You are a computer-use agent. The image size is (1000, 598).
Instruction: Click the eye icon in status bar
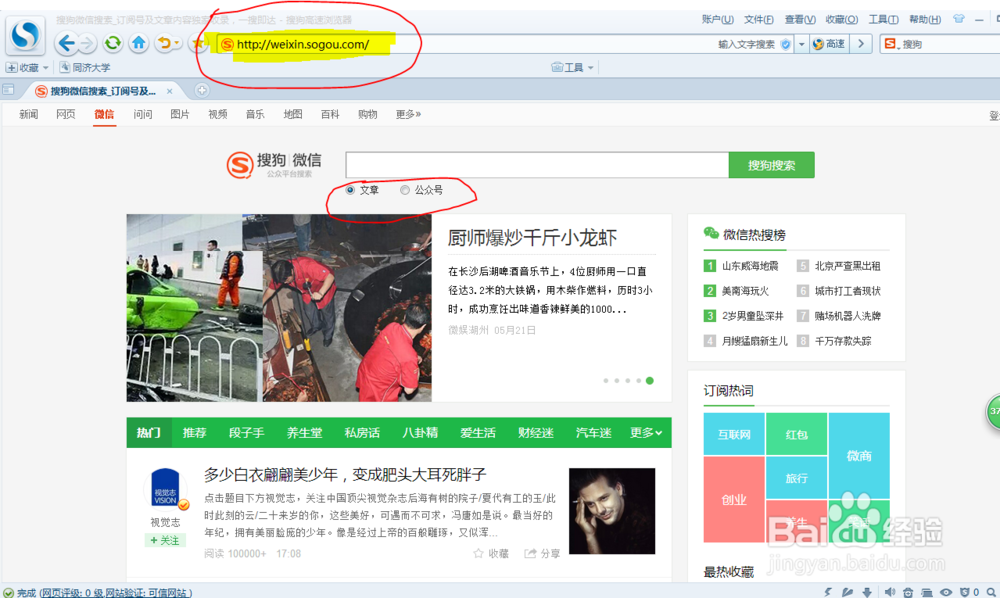pyautogui.click(x=946, y=592)
